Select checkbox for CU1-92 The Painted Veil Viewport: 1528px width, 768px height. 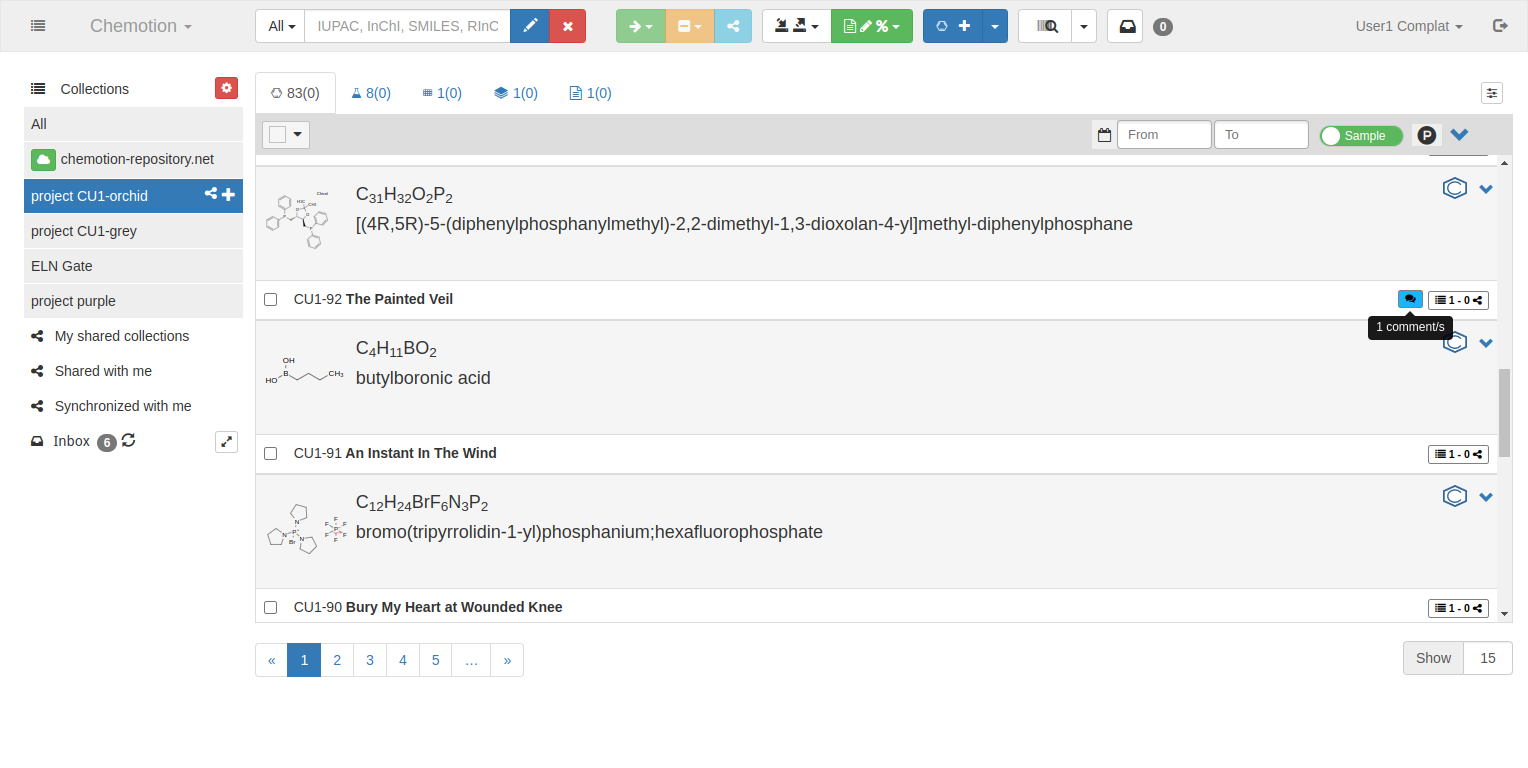pos(271,299)
